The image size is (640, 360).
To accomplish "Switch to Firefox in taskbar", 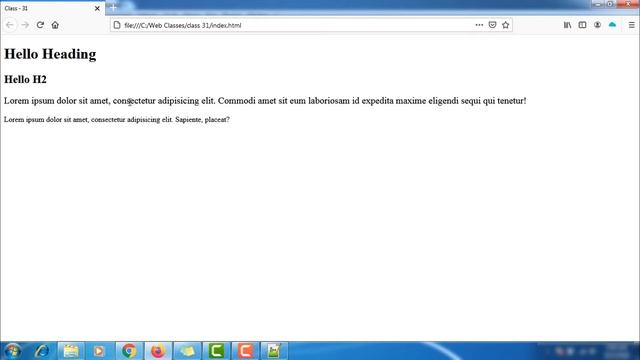I will tap(158, 351).
